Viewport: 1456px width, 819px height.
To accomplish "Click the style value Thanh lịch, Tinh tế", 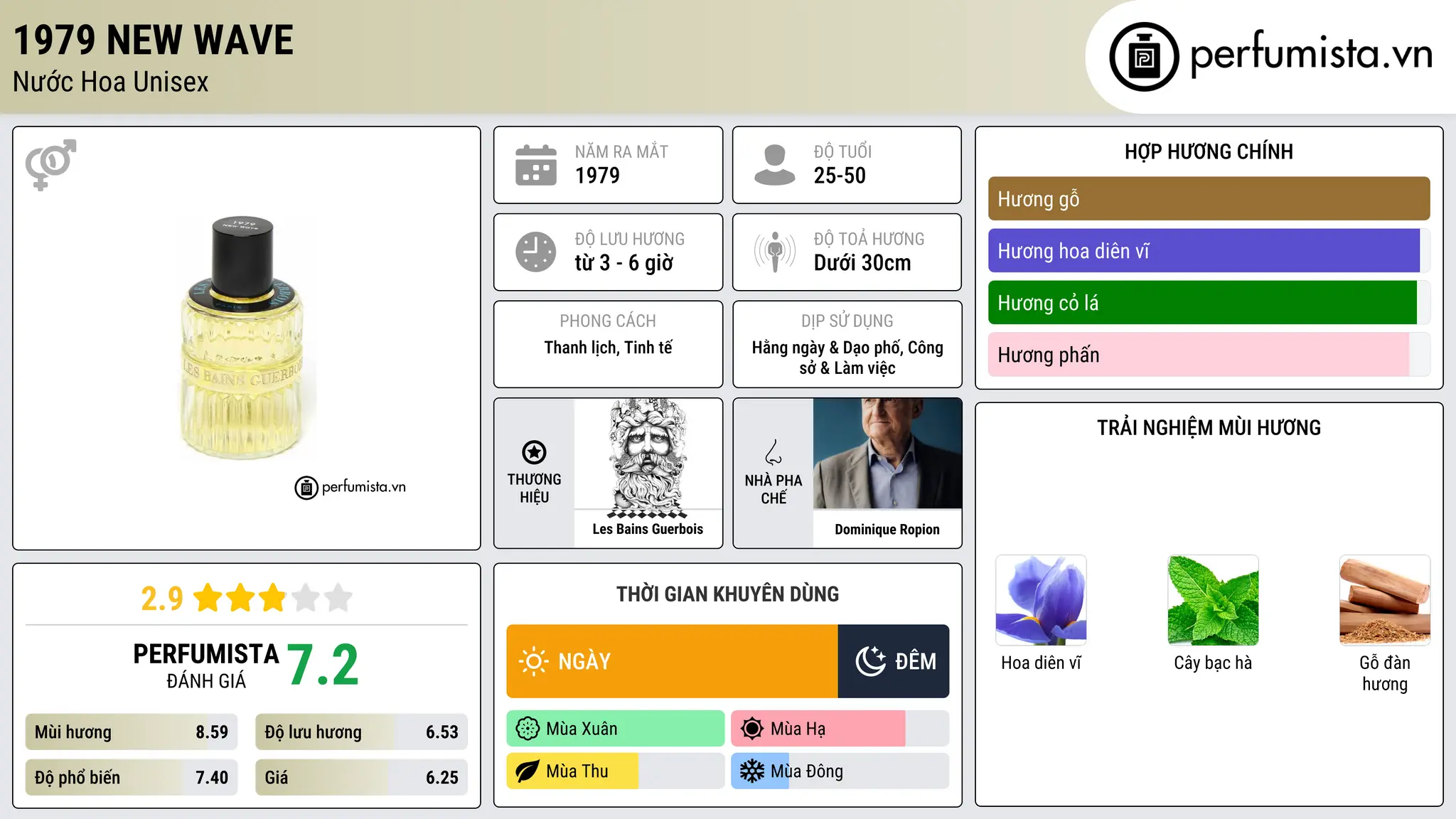I will [608, 348].
